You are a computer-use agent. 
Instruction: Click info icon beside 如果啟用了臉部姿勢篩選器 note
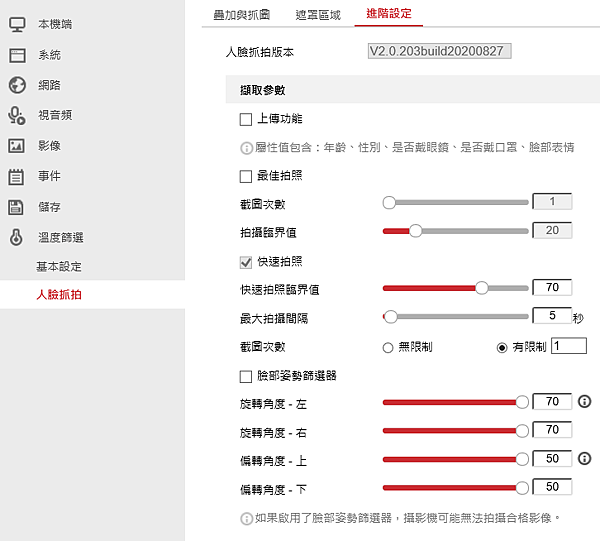coord(246,519)
